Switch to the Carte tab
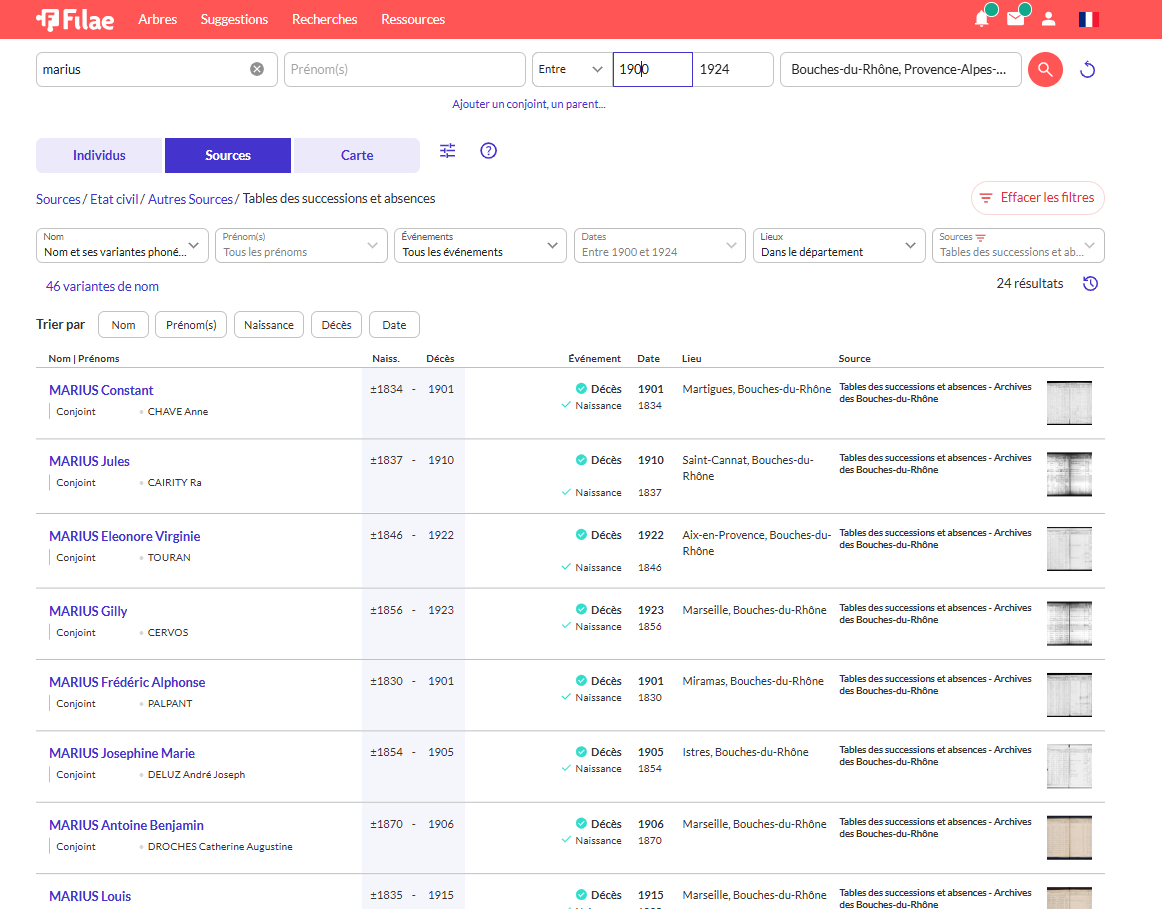1162x909 pixels. tap(357, 156)
